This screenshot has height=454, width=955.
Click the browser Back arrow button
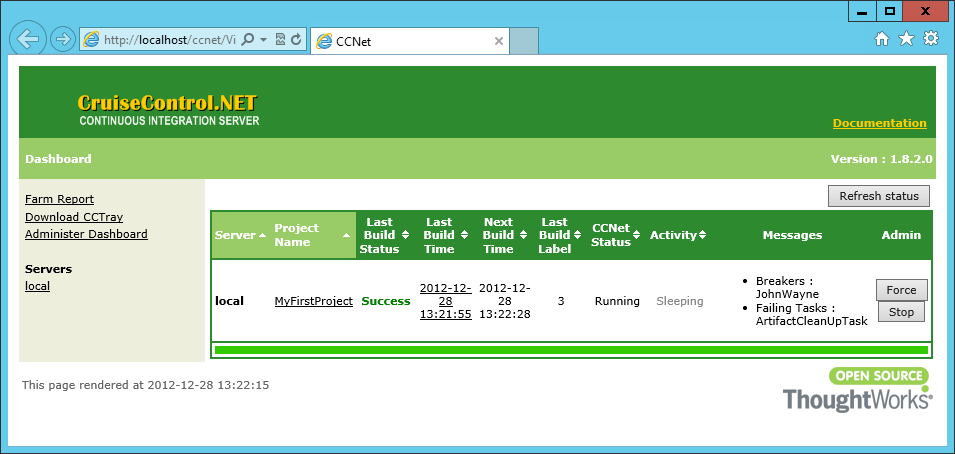[x=28, y=39]
